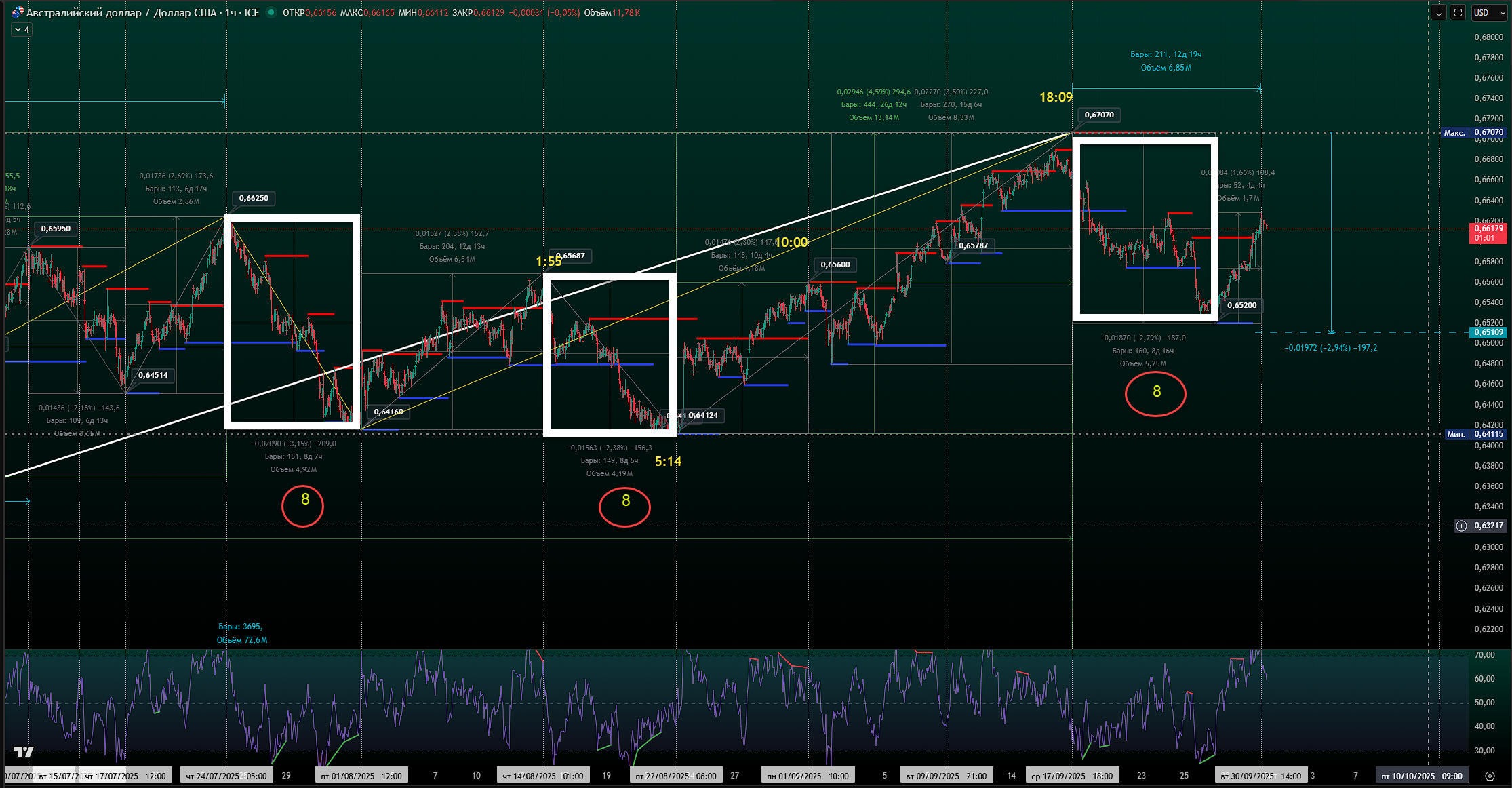Select the 10/10/2025 09:00 date label on time axis
This screenshot has height=788, width=1512.
tap(1423, 776)
